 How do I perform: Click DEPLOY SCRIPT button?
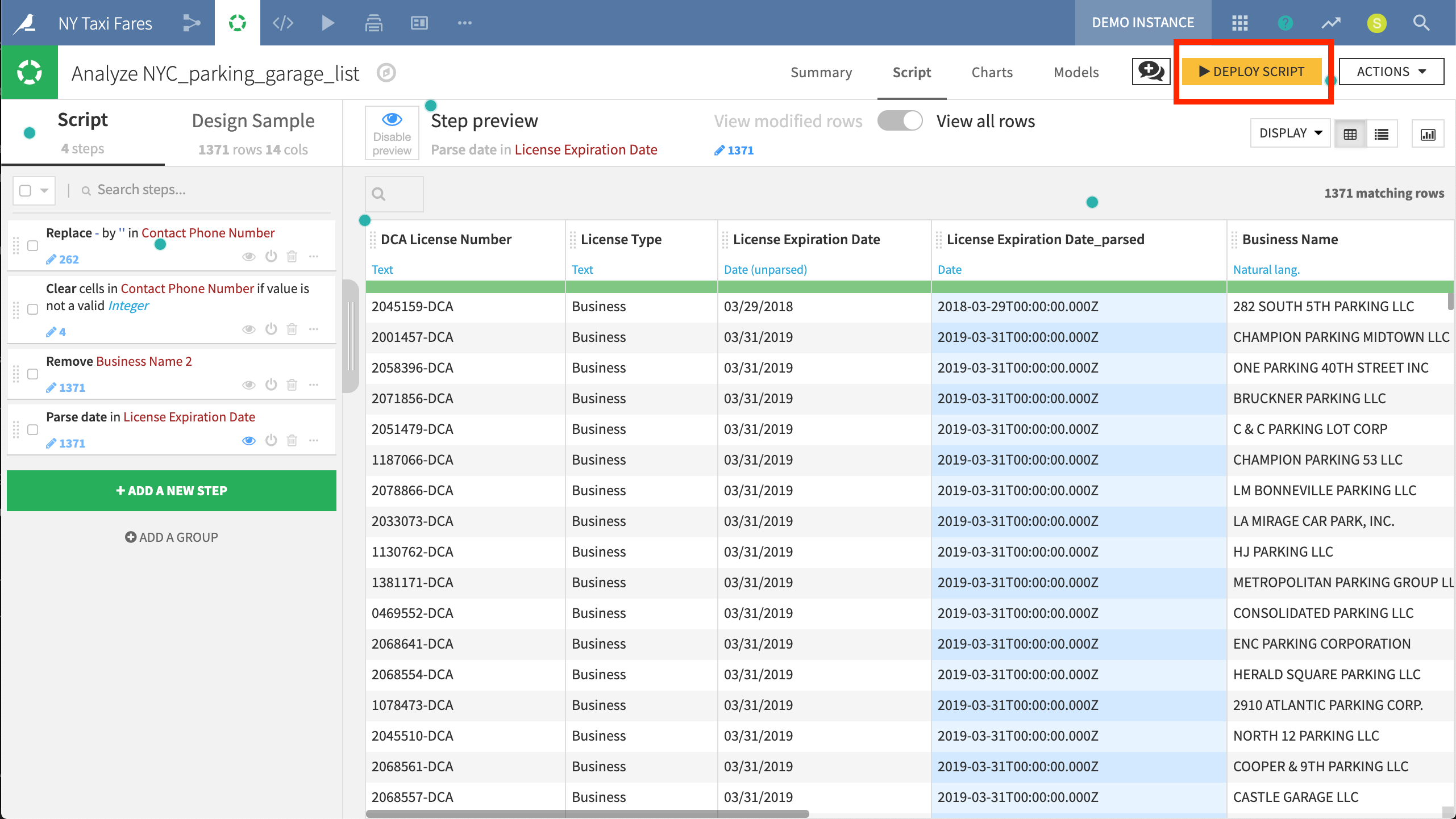tap(1252, 72)
